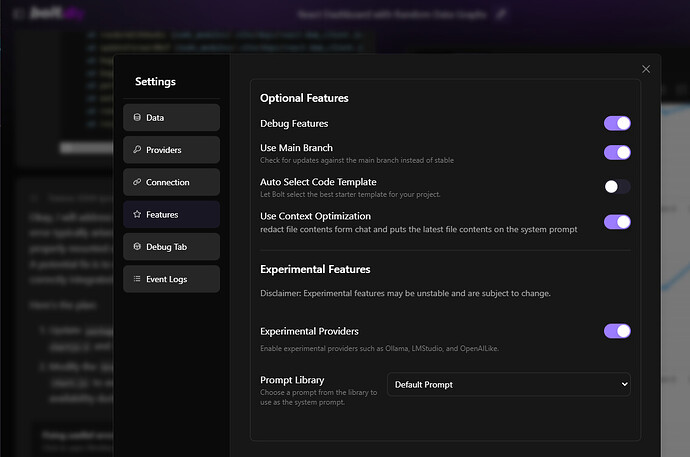Viewport: 690px width, 457px height.
Task: Click the list icon beside Event Logs
Action: [x=137, y=279]
